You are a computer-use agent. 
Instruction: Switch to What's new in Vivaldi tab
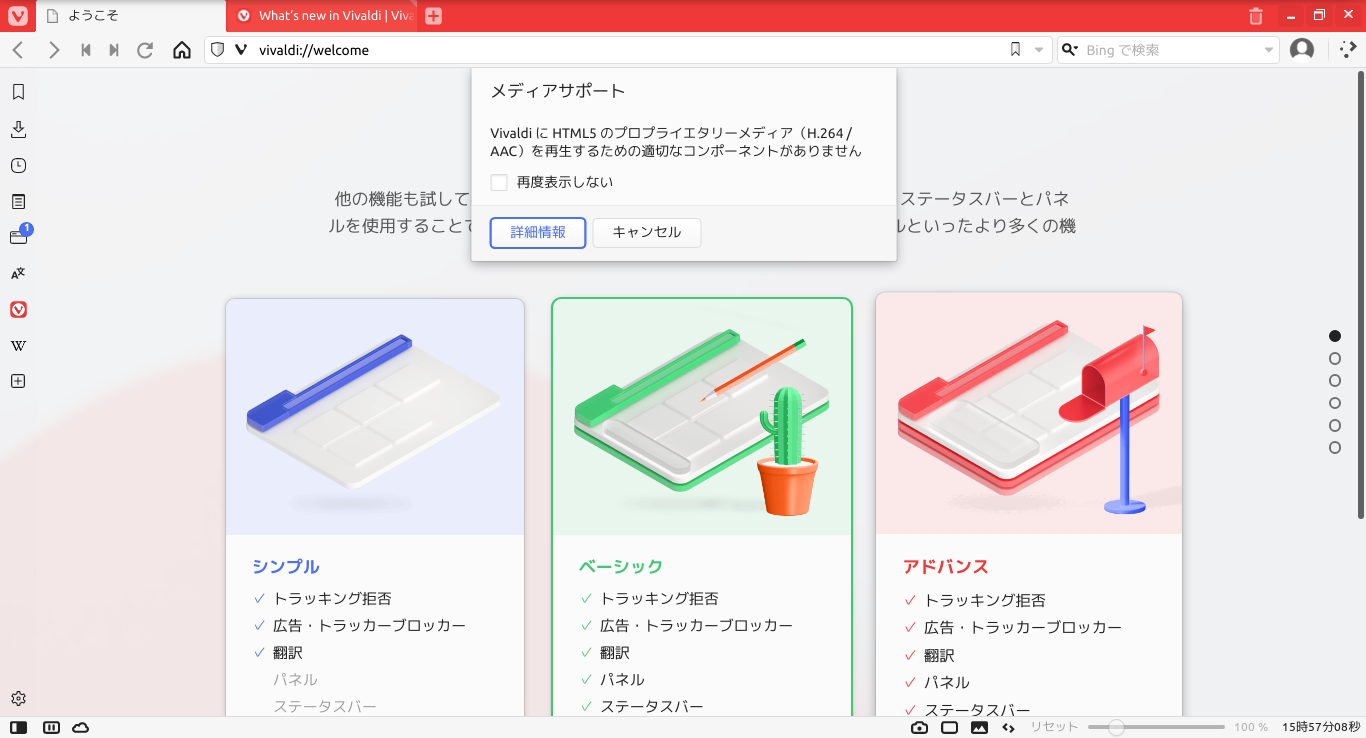(323, 16)
